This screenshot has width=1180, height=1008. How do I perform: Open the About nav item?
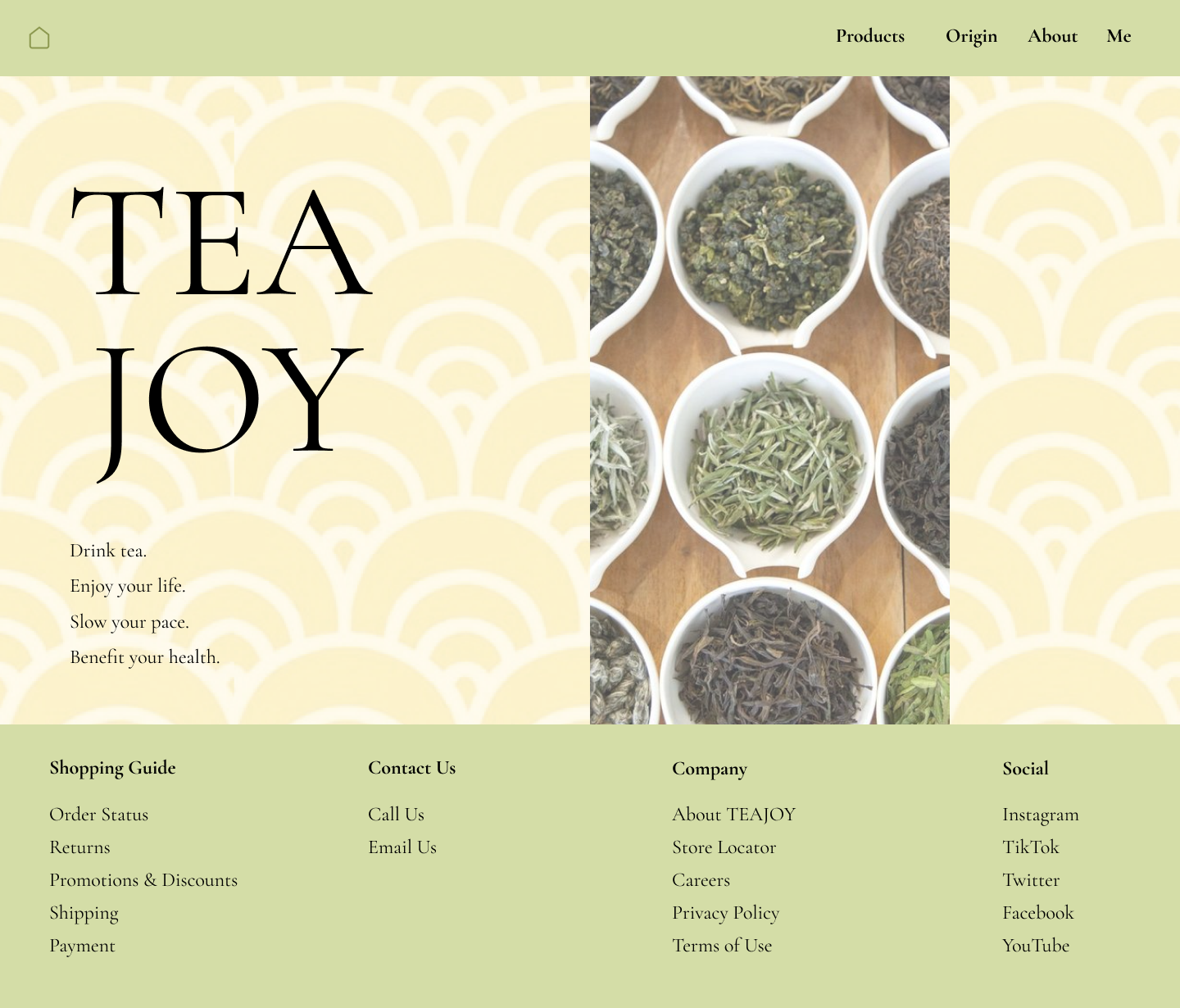point(1052,37)
